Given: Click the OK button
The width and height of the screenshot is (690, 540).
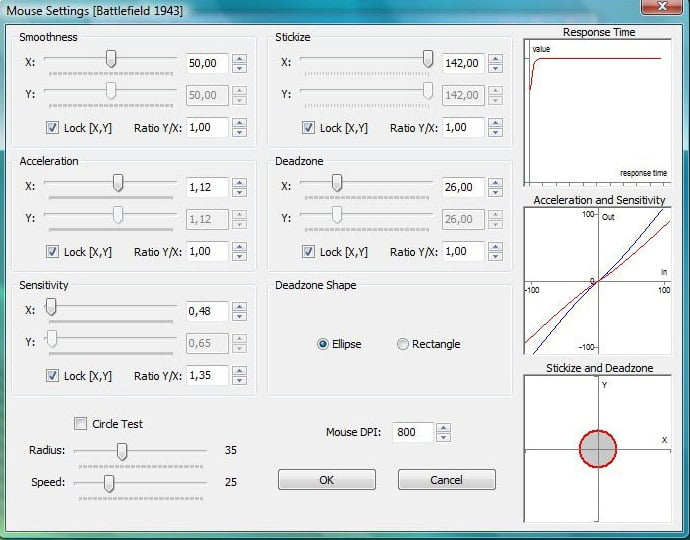Looking at the screenshot, I should 327,480.
